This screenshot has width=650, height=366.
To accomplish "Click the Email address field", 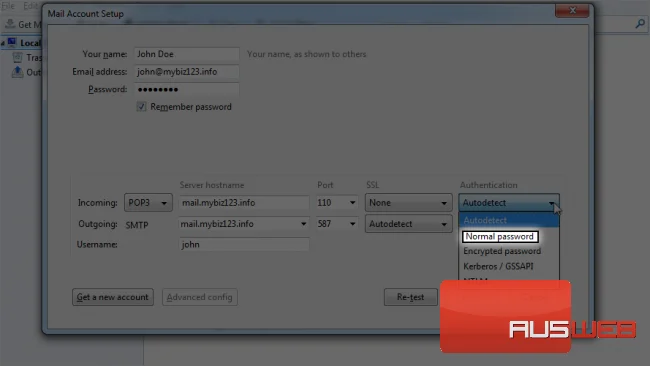I will click(x=187, y=72).
